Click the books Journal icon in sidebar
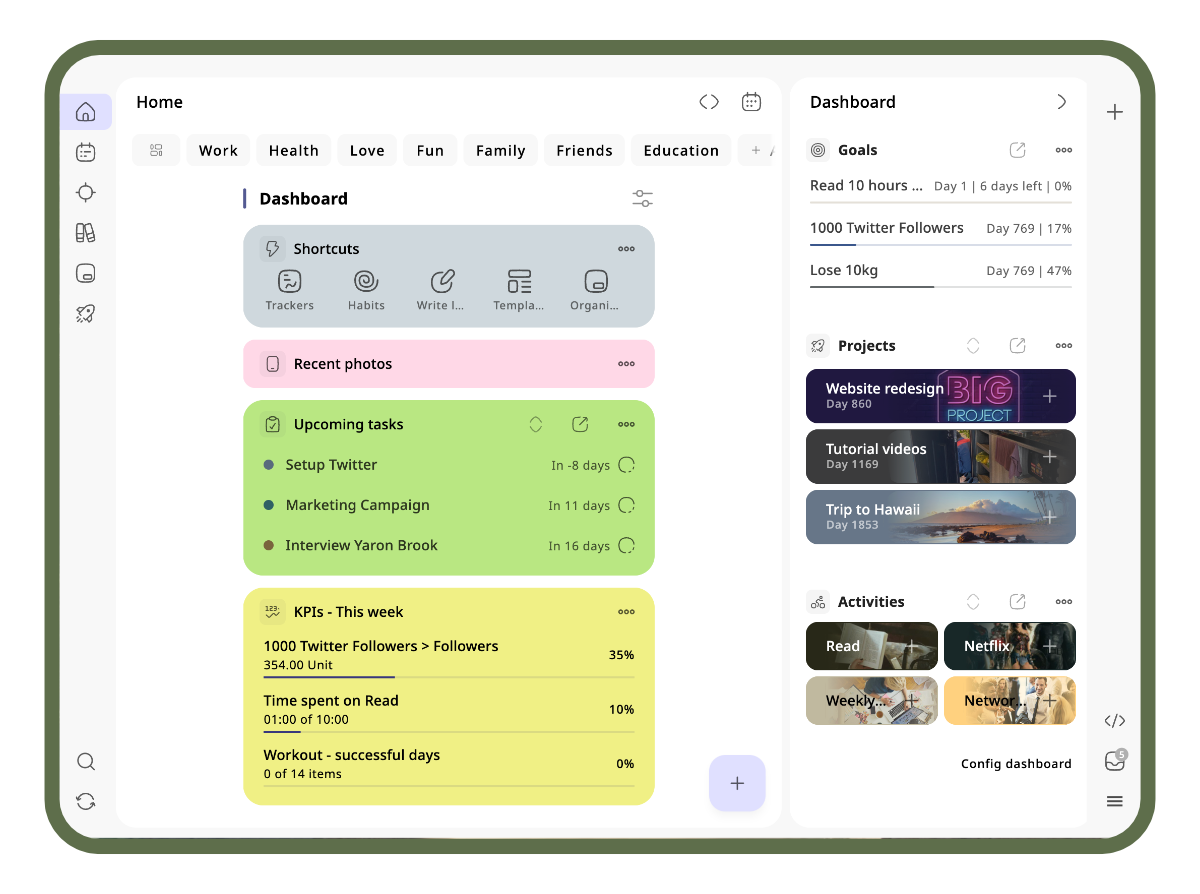Screen dimensions: 1200x894 pyautogui.click(x=85, y=232)
